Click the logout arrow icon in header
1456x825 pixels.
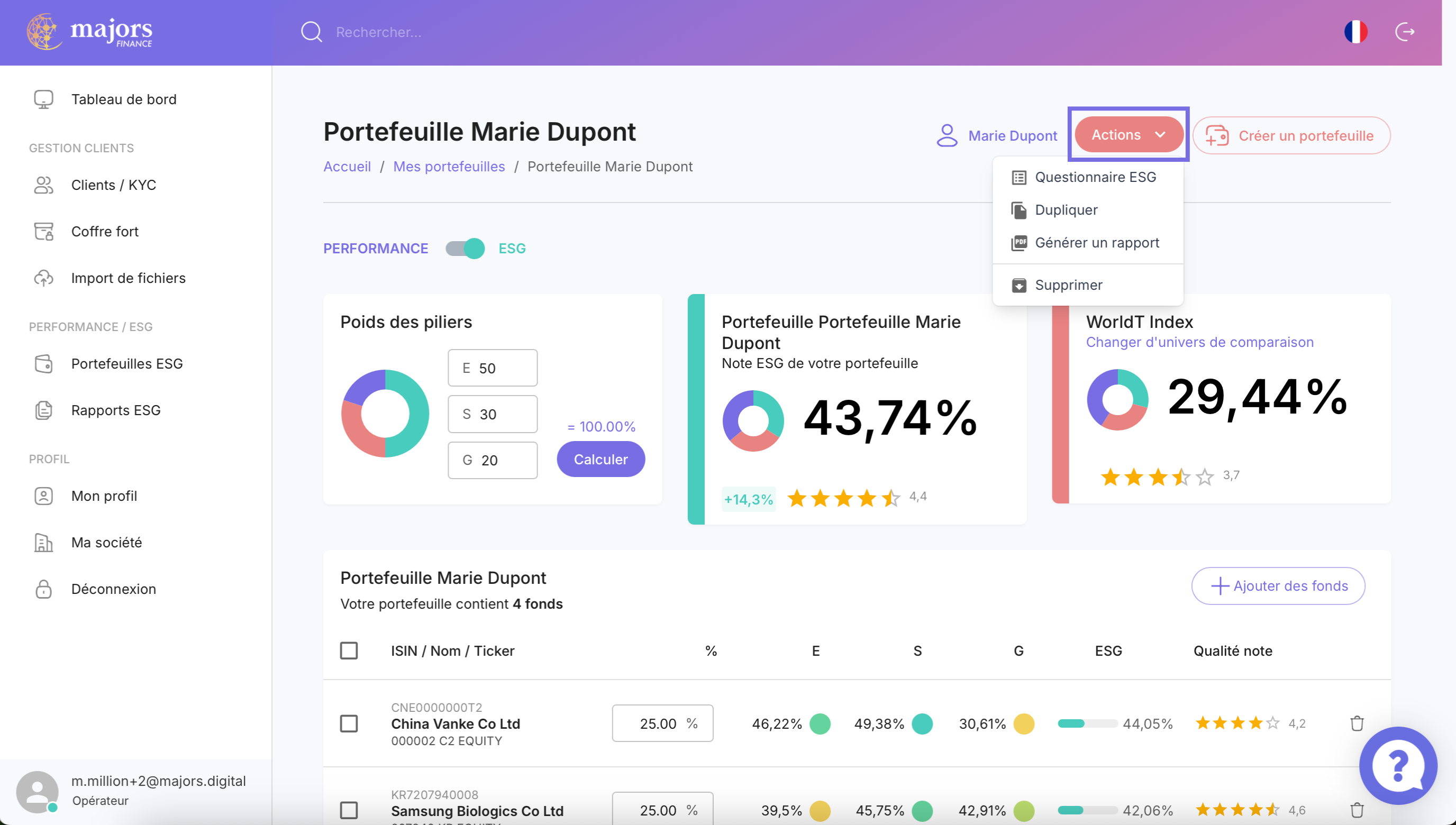tap(1405, 32)
